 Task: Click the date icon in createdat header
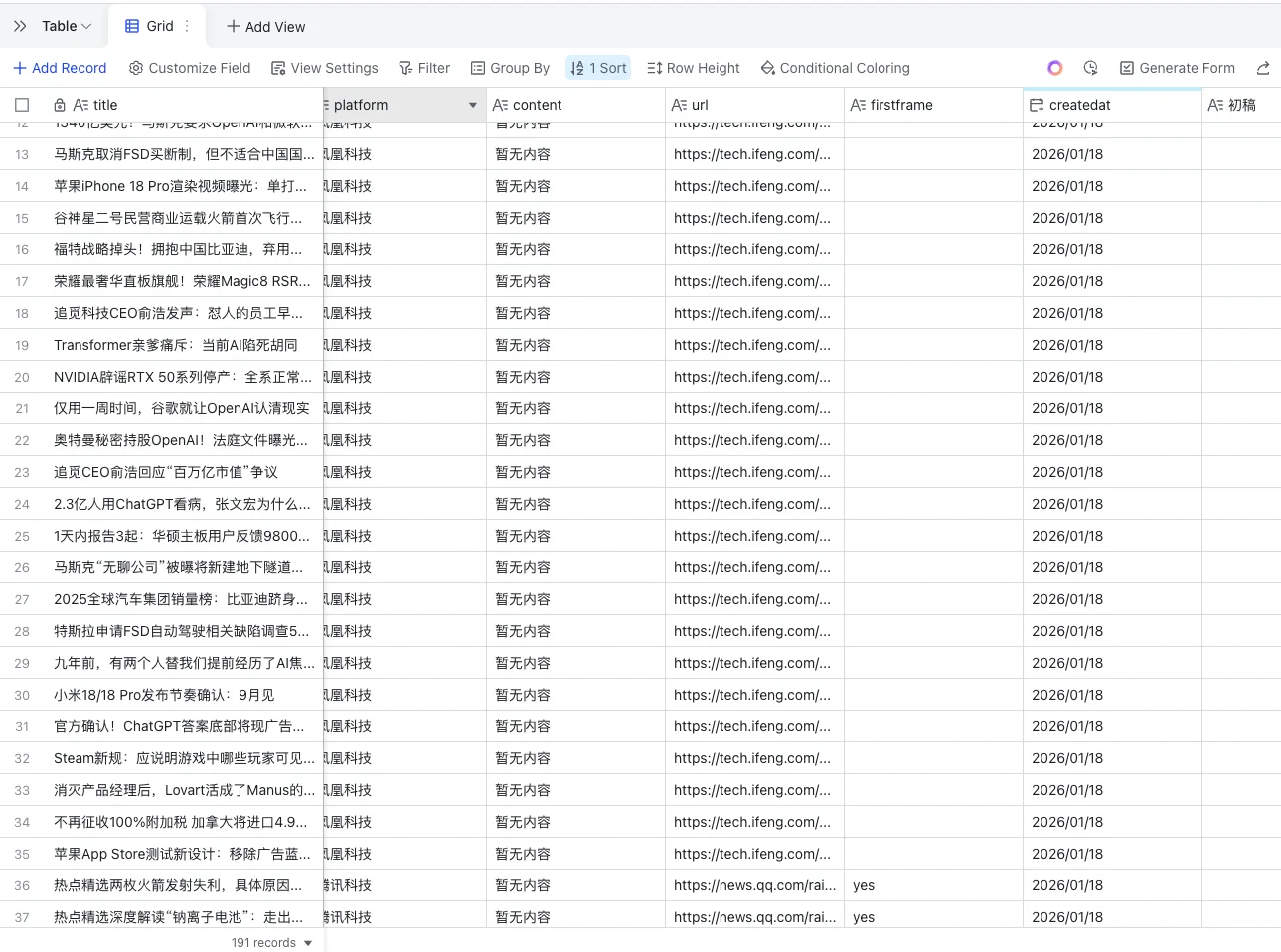pos(1037,105)
